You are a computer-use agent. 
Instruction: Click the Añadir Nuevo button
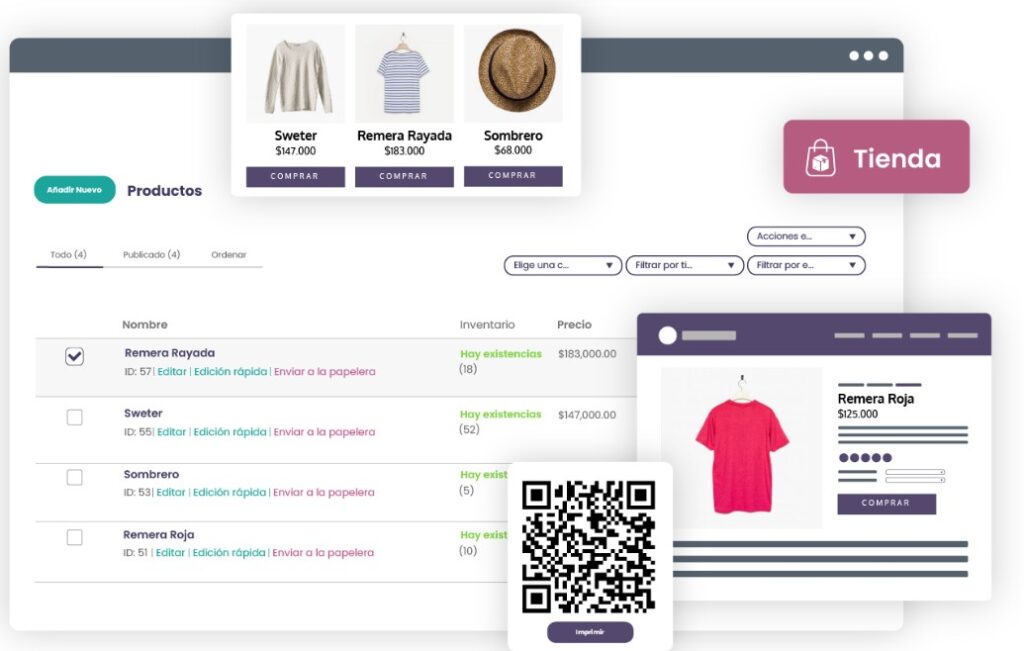tap(74, 190)
